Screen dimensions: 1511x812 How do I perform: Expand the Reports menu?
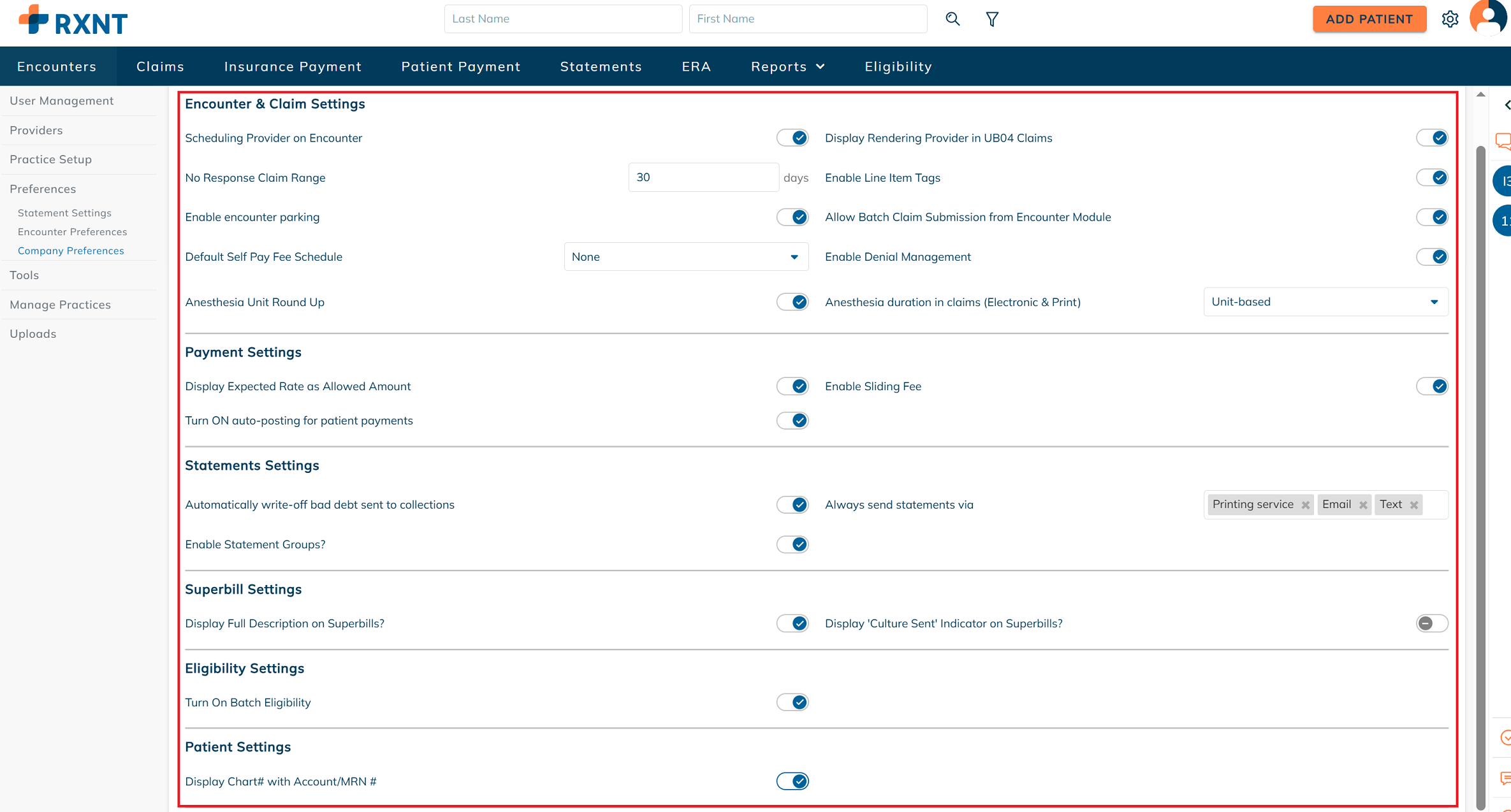(x=787, y=66)
